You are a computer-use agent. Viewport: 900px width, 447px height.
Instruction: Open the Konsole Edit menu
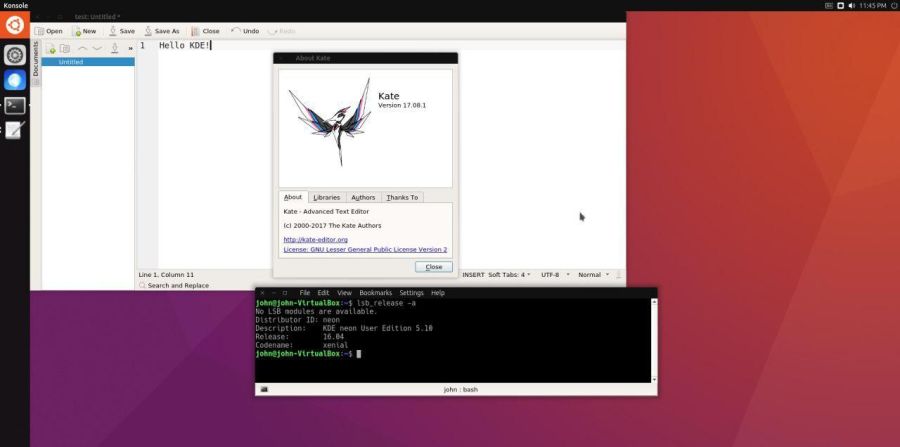pyautogui.click(x=323, y=293)
